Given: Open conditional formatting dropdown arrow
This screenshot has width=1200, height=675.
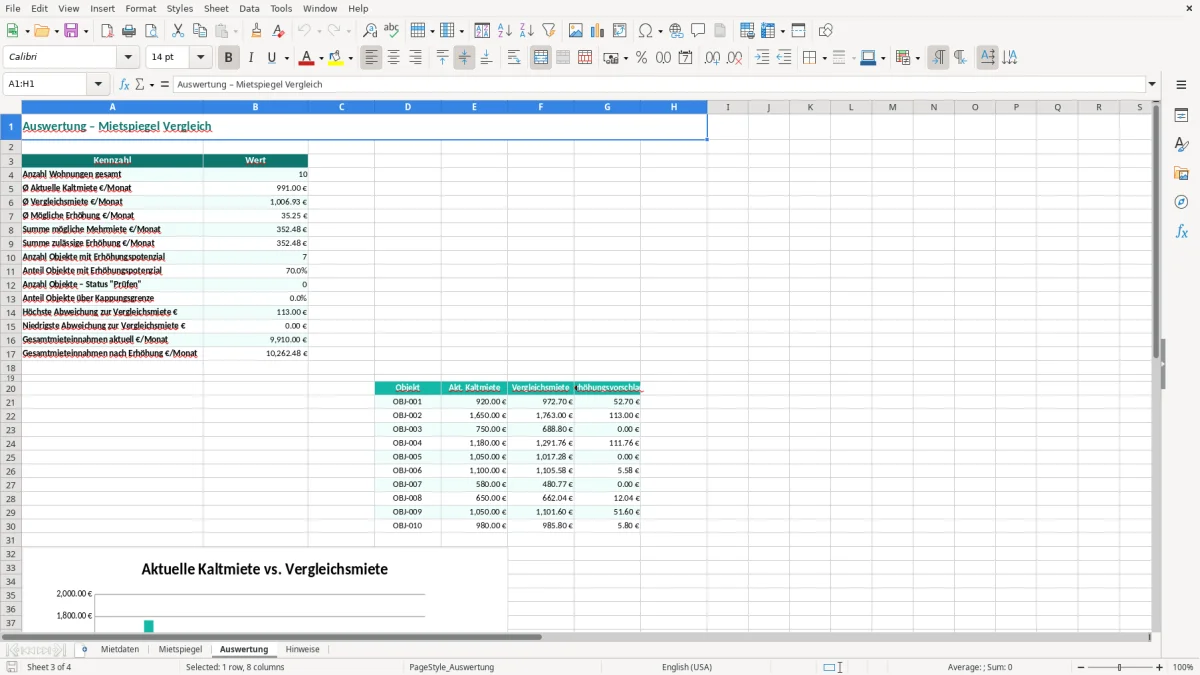Looking at the screenshot, I should coord(917,58).
